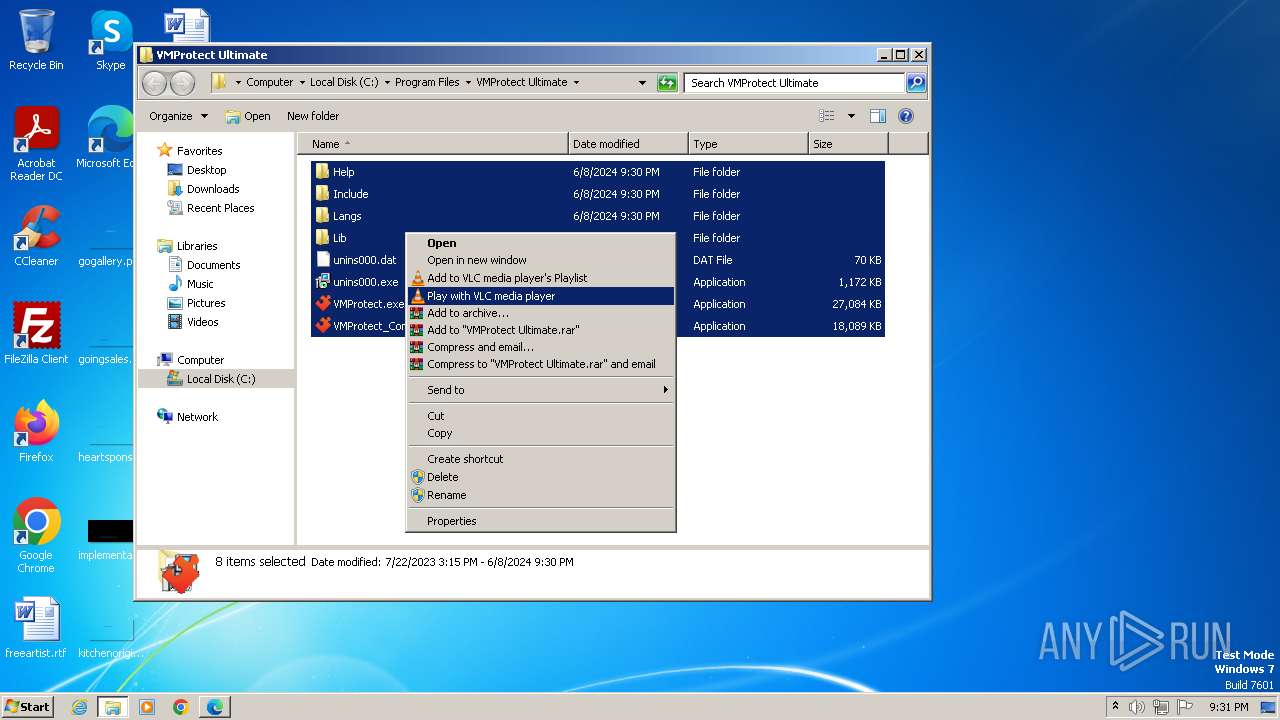Open Music library in the navigation pane
The width and height of the screenshot is (1280, 720).
tap(200, 284)
